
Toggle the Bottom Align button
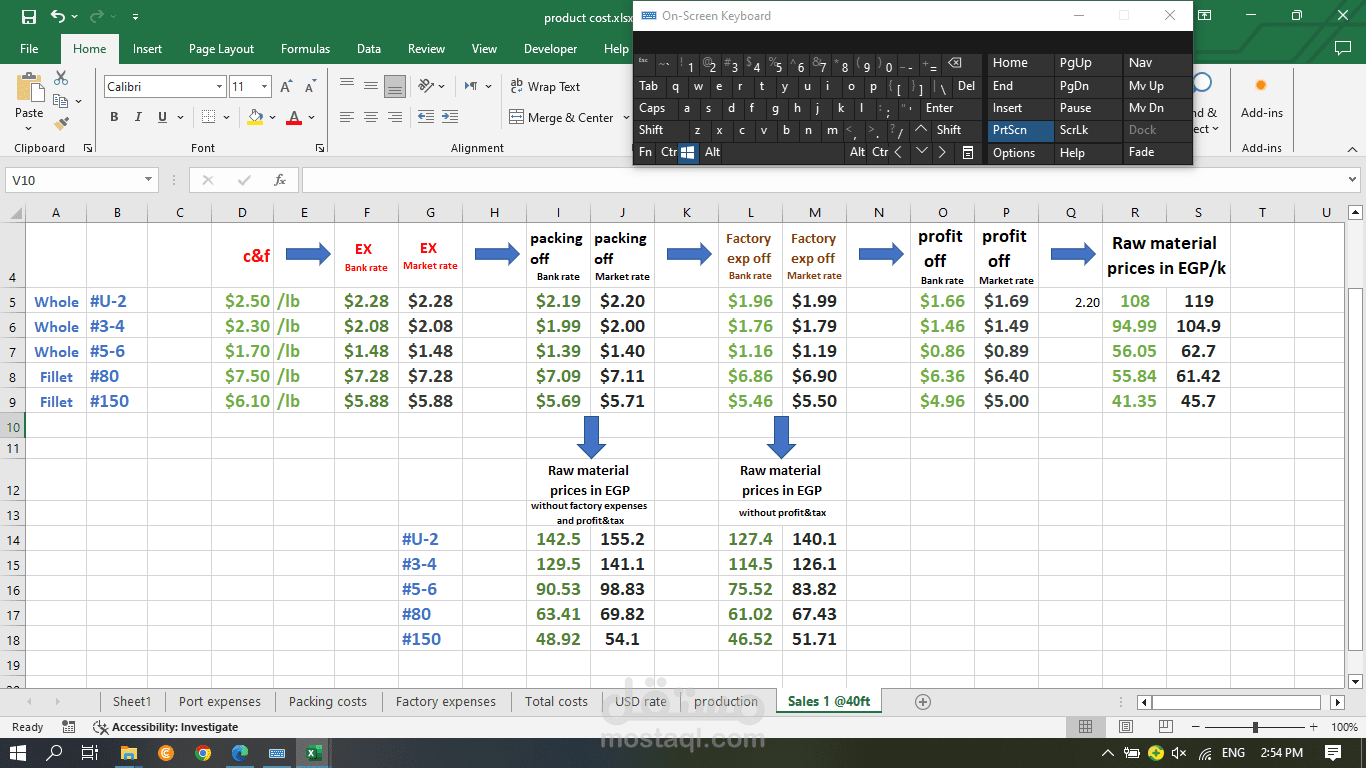pyautogui.click(x=395, y=86)
